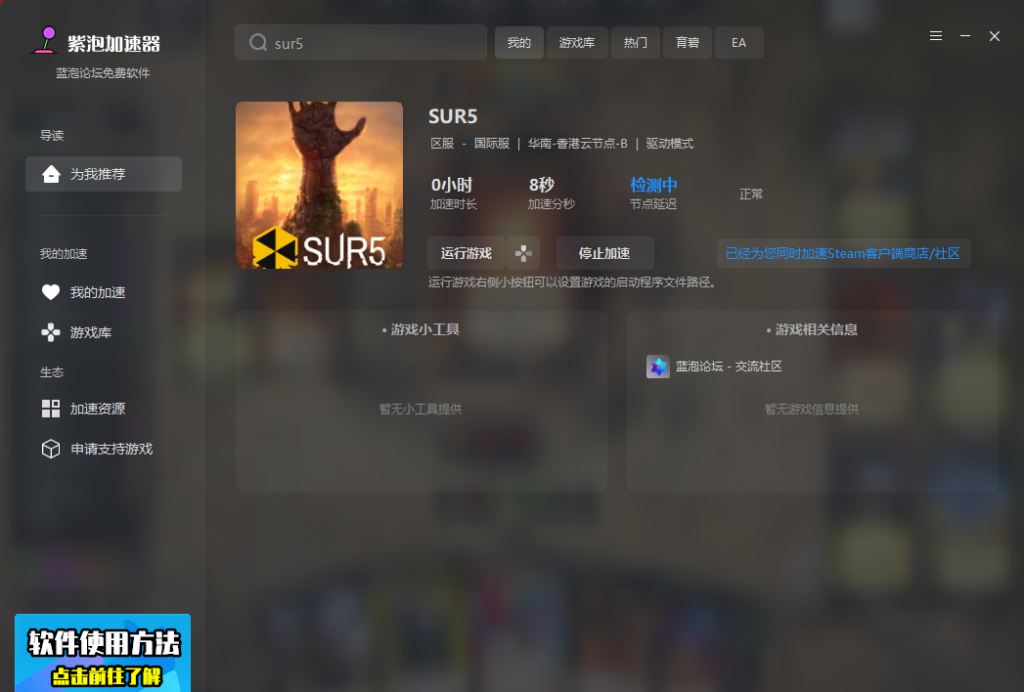Click the 检测中 node latency text
The width and height of the screenshot is (1024, 692).
[x=654, y=185]
